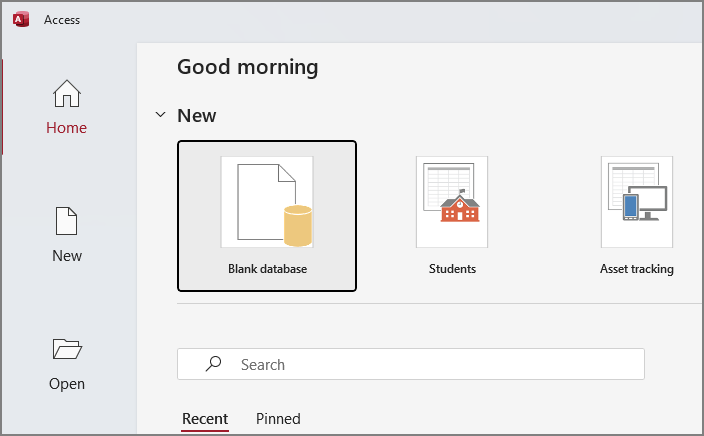The height and width of the screenshot is (436, 704).
Task: Click the Open folder icon in sidebar
Action: [67, 349]
